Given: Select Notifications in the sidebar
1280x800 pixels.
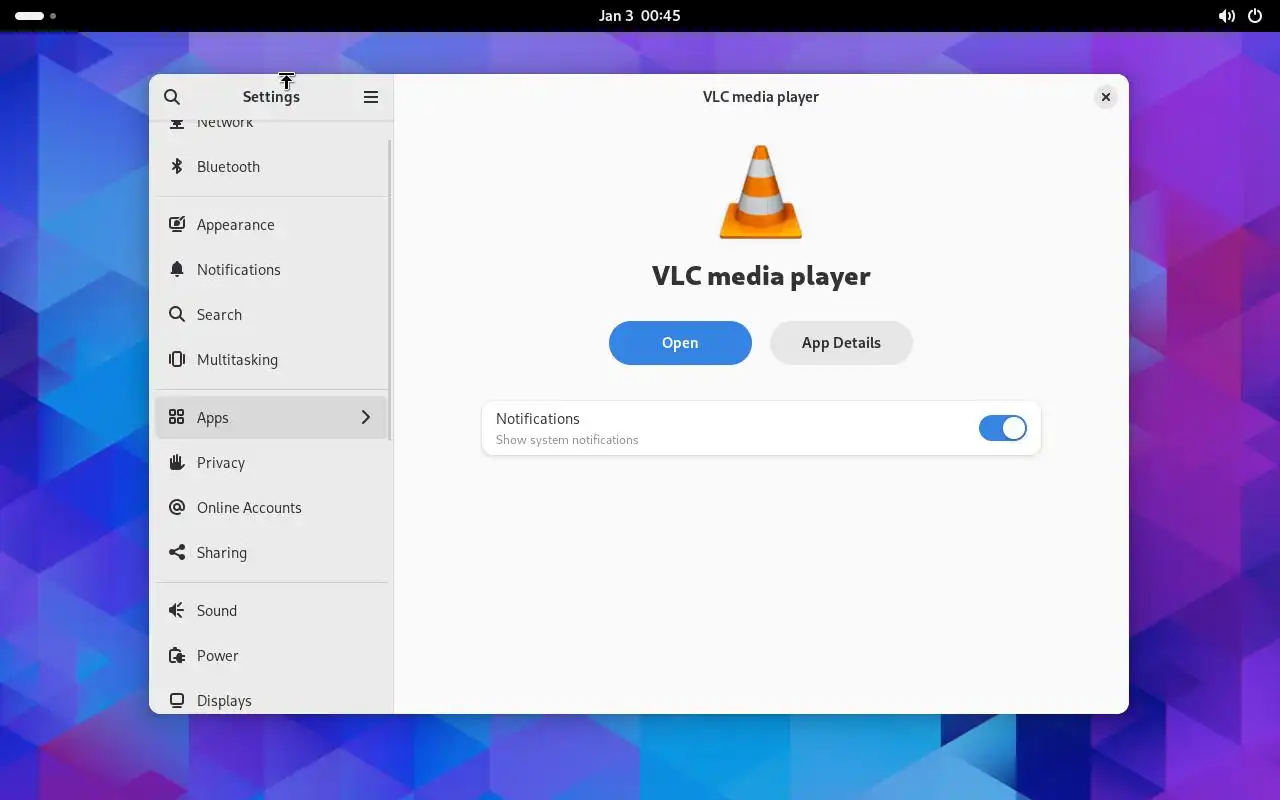Looking at the screenshot, I should [x=271, y=270].
